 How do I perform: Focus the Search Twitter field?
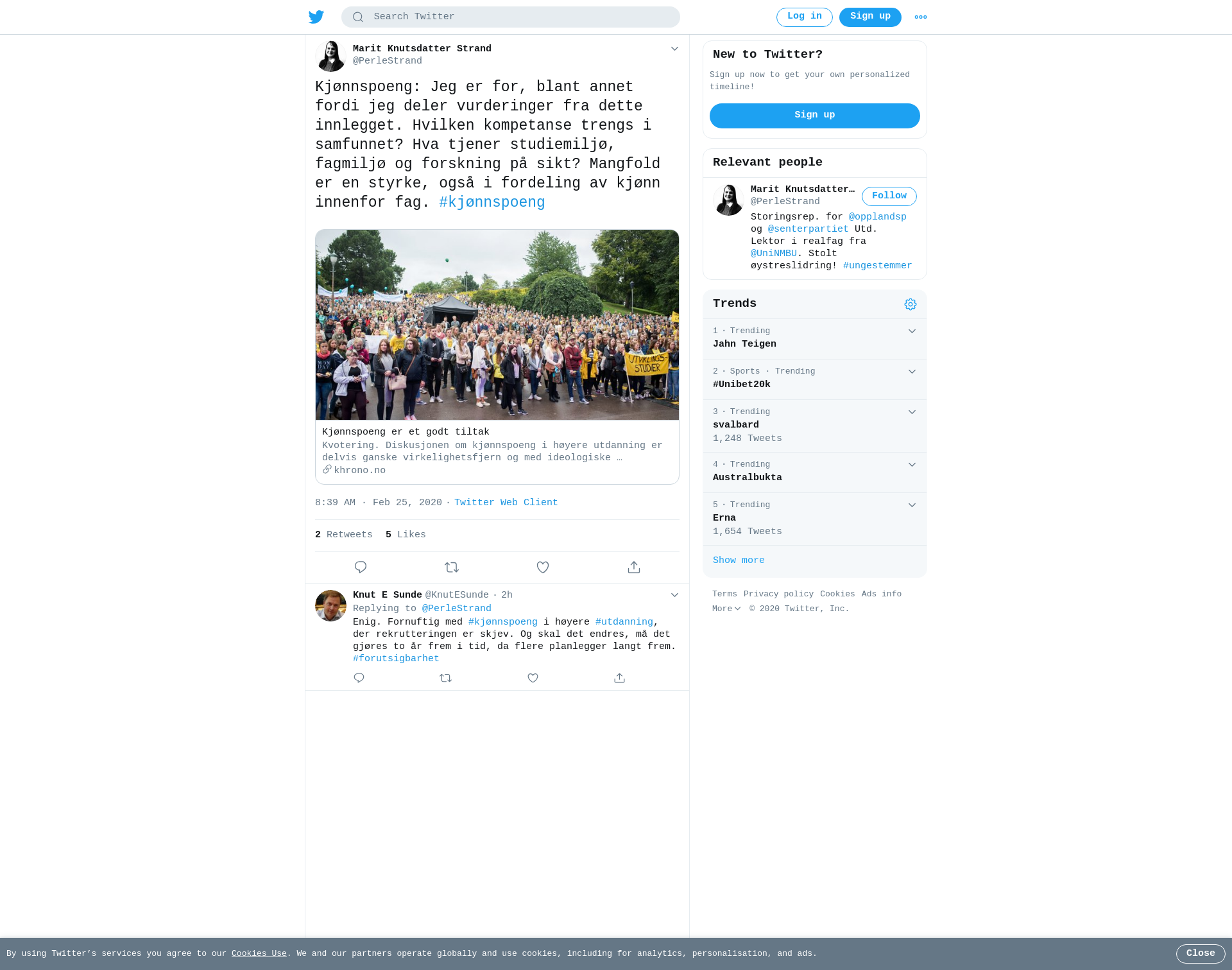click(x=511, y=17)
